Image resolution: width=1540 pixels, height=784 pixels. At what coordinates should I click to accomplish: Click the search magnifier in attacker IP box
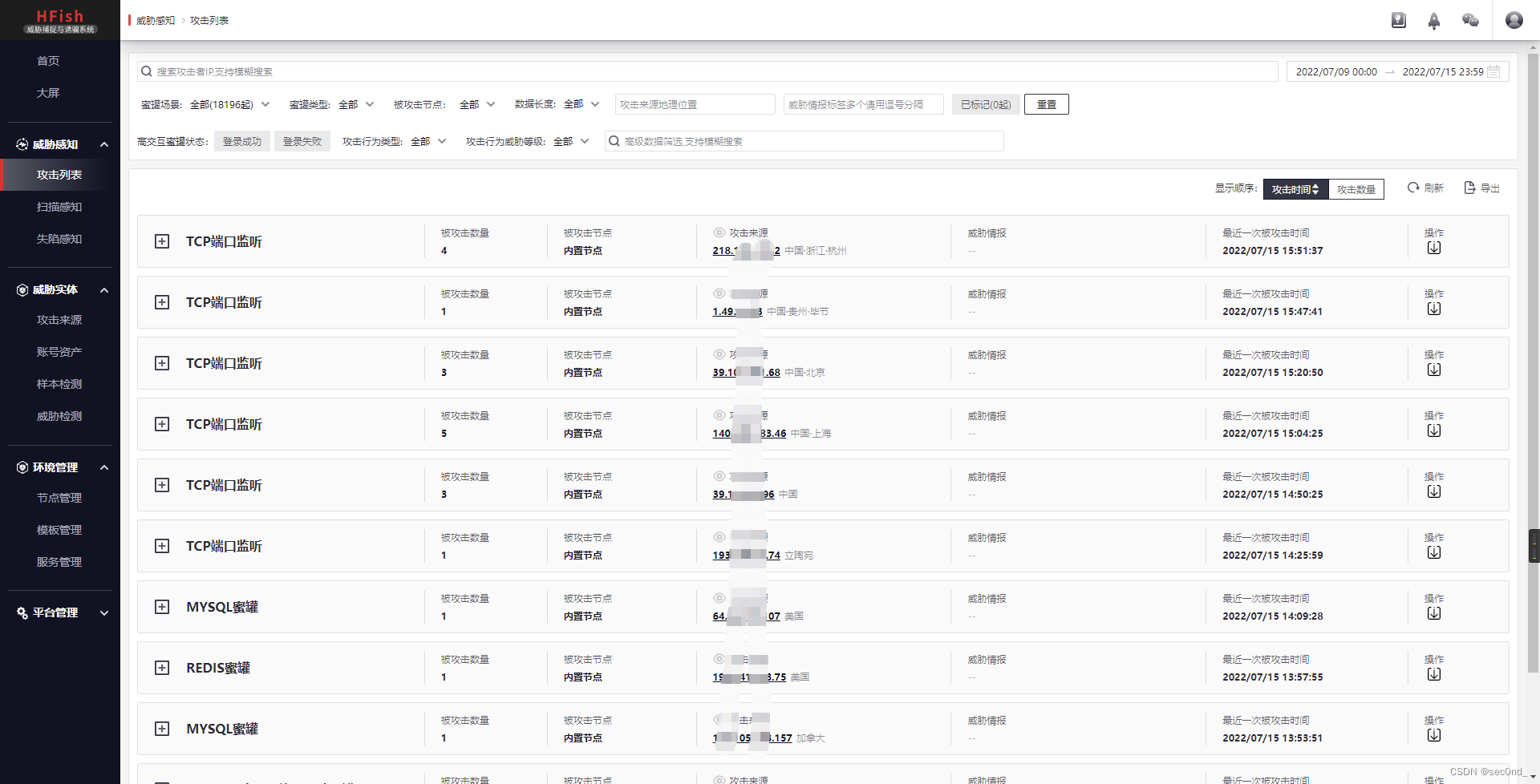147,71
